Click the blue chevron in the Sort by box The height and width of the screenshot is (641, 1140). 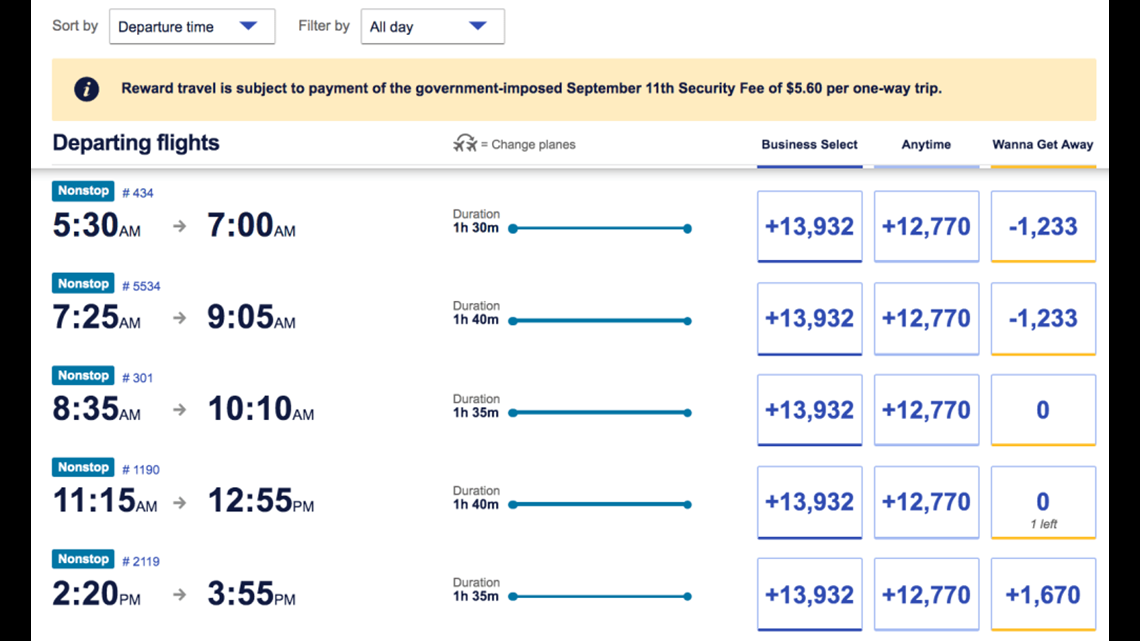tap(249, 26)
